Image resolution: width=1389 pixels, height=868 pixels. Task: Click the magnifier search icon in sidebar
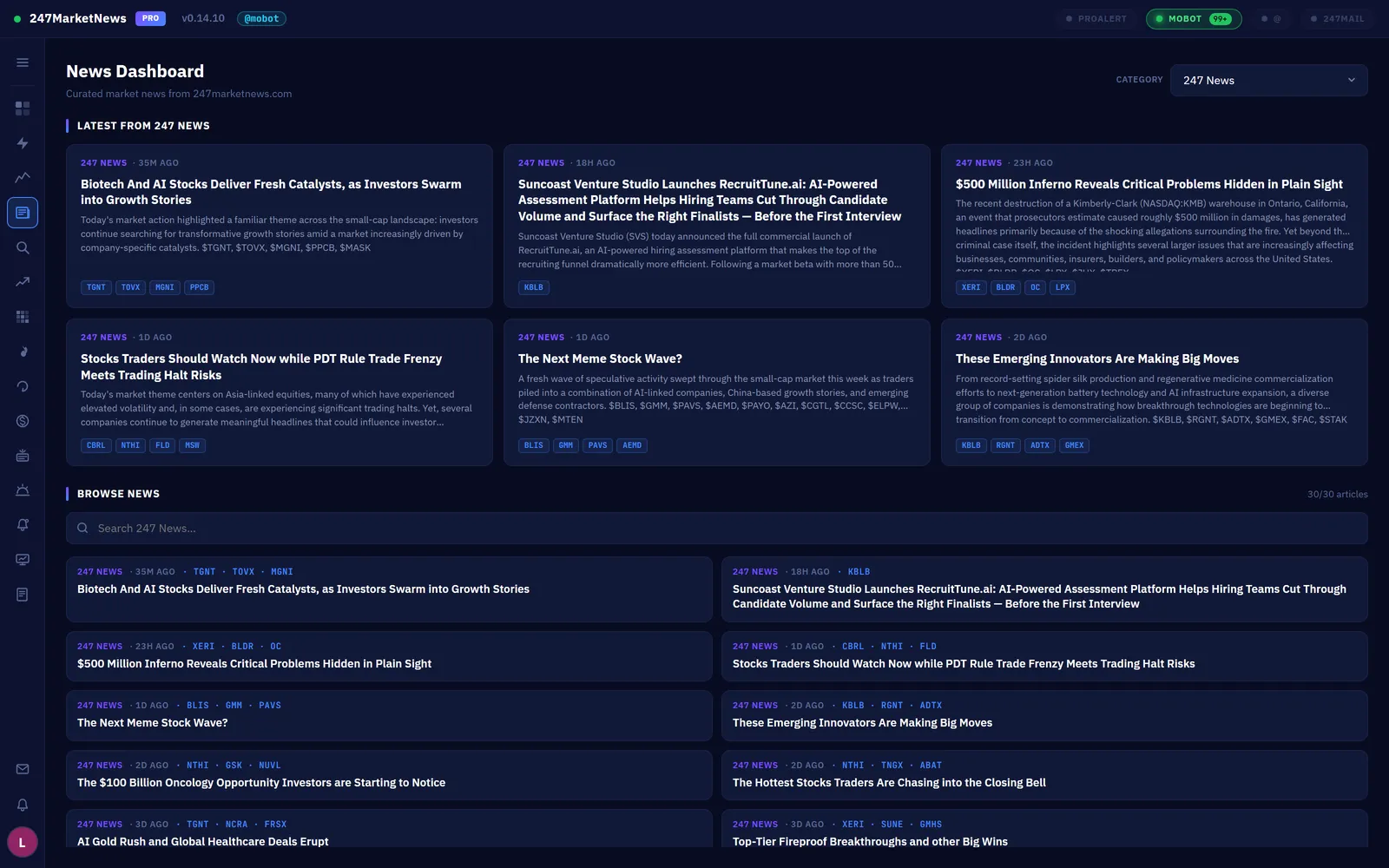tap(23, 247)
